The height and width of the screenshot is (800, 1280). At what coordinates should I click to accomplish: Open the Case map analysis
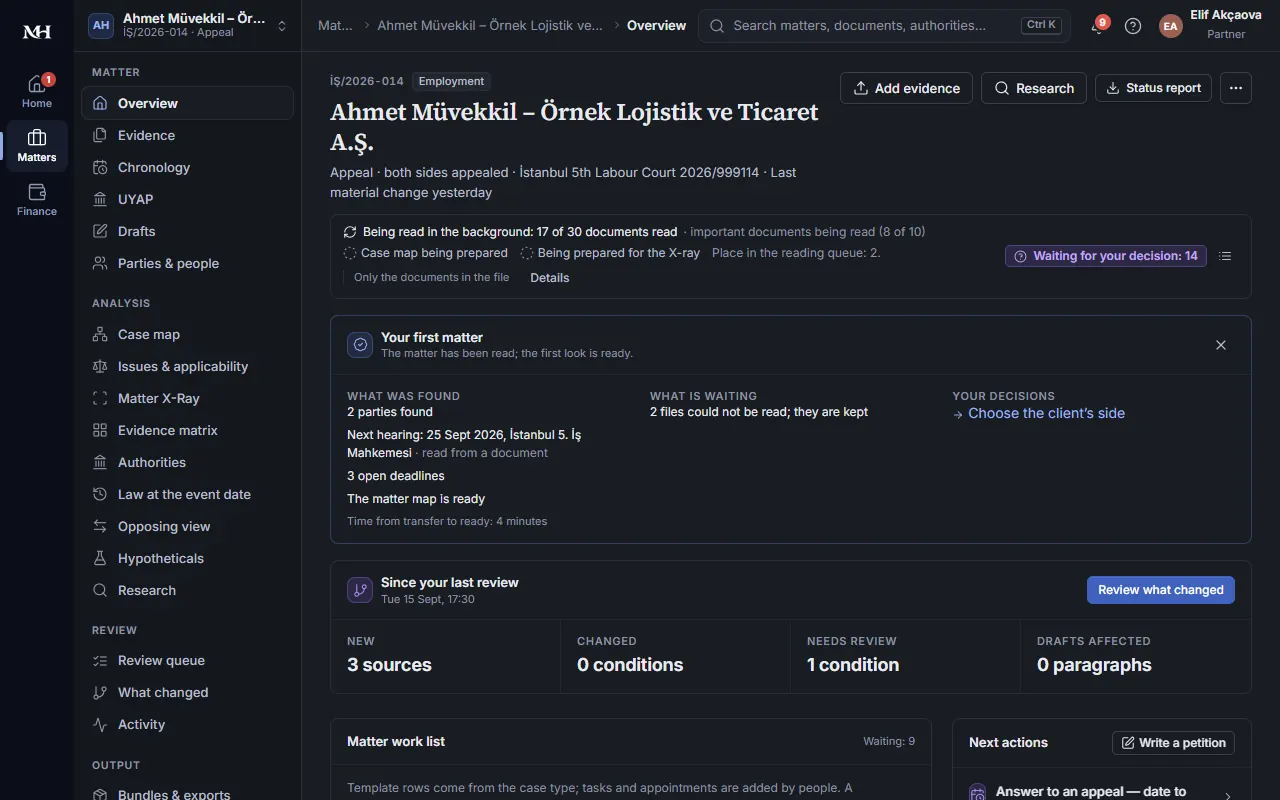tap(187, 334)
